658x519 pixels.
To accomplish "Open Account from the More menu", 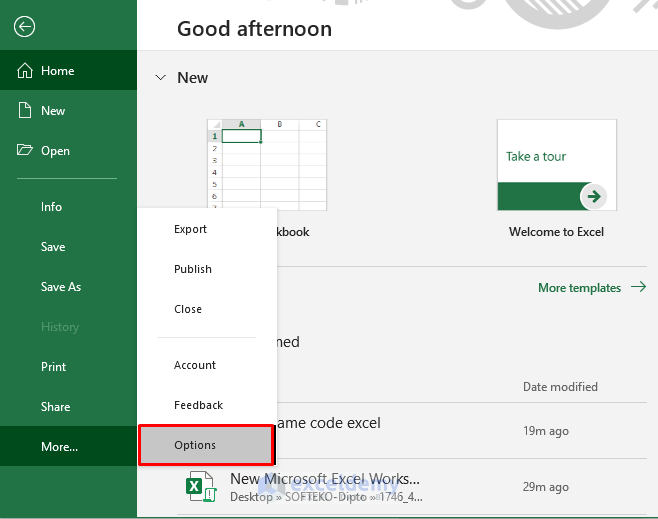I will point(207,365).
